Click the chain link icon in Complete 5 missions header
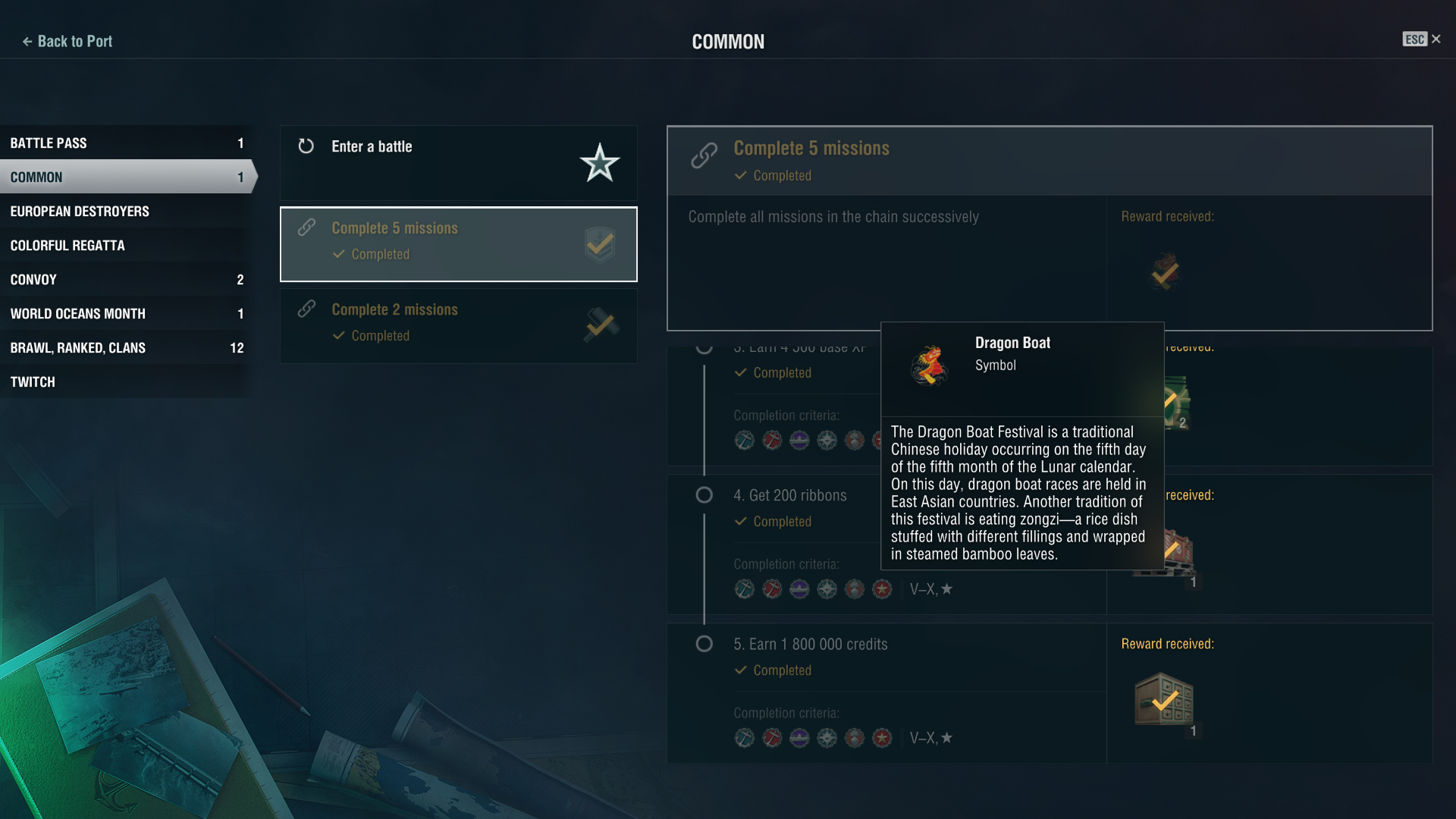The image size is (1456, 819). click(x=704, y=155)
